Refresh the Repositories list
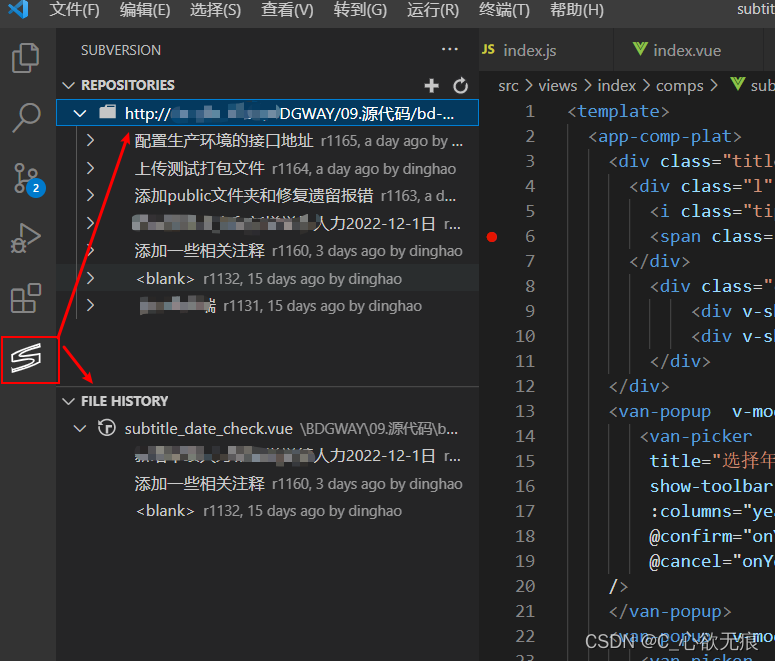The width and height of the screenshot is (775, 661). [461, 86]
